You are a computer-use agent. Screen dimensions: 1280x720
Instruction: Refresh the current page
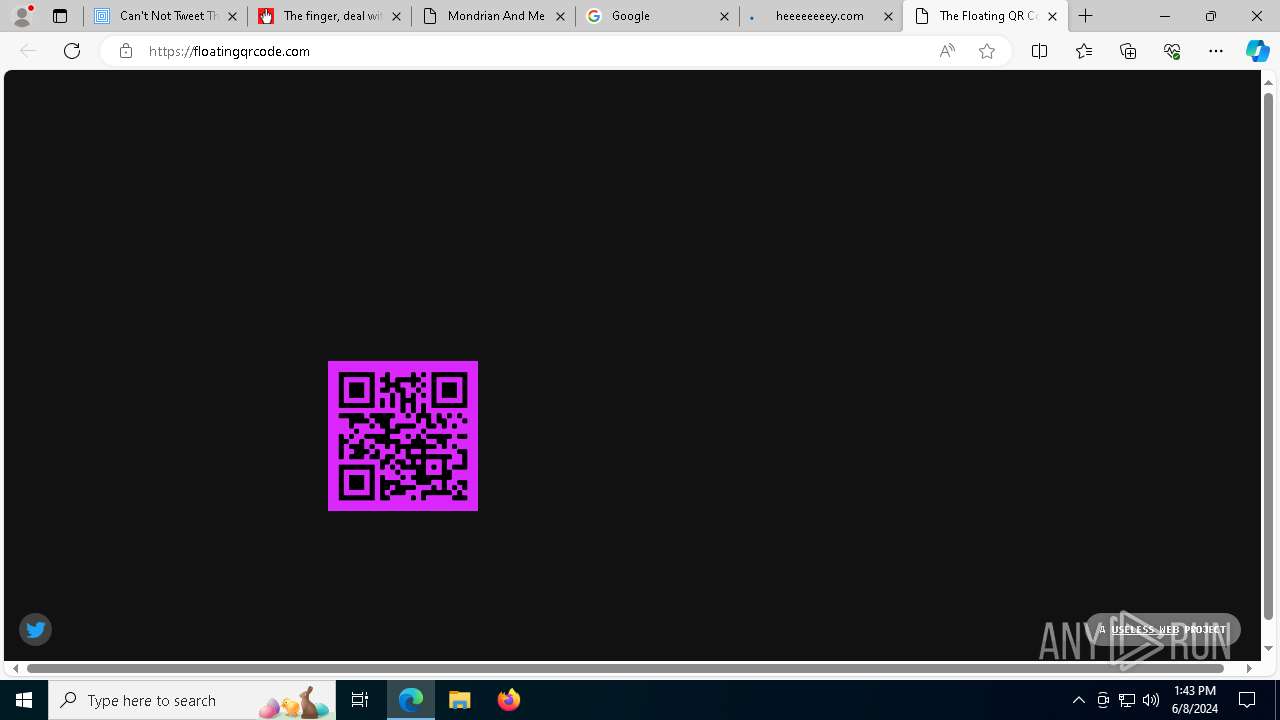(x=72, y=51)
